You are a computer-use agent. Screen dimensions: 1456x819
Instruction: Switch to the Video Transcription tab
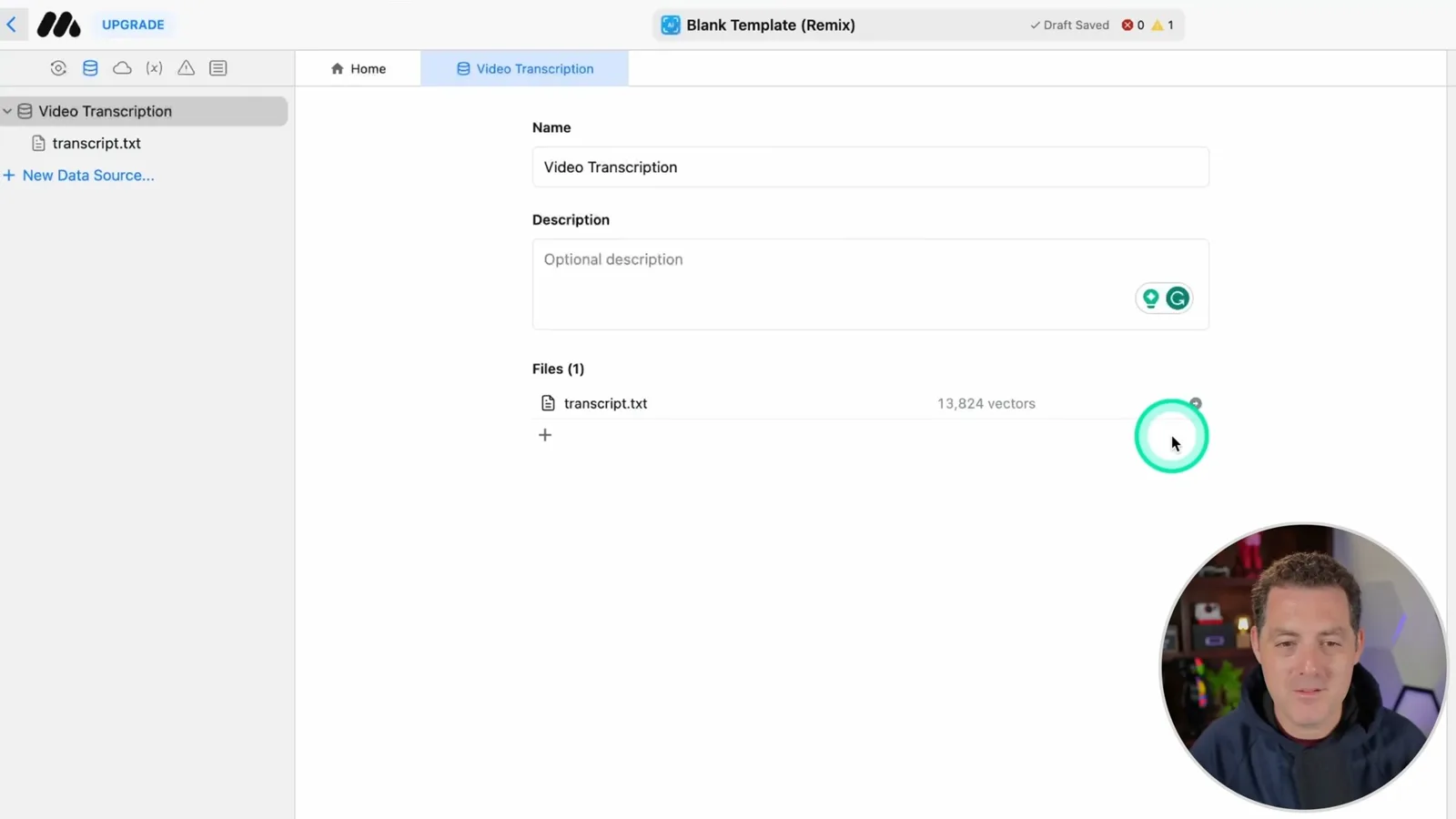(x=525, y=68)
